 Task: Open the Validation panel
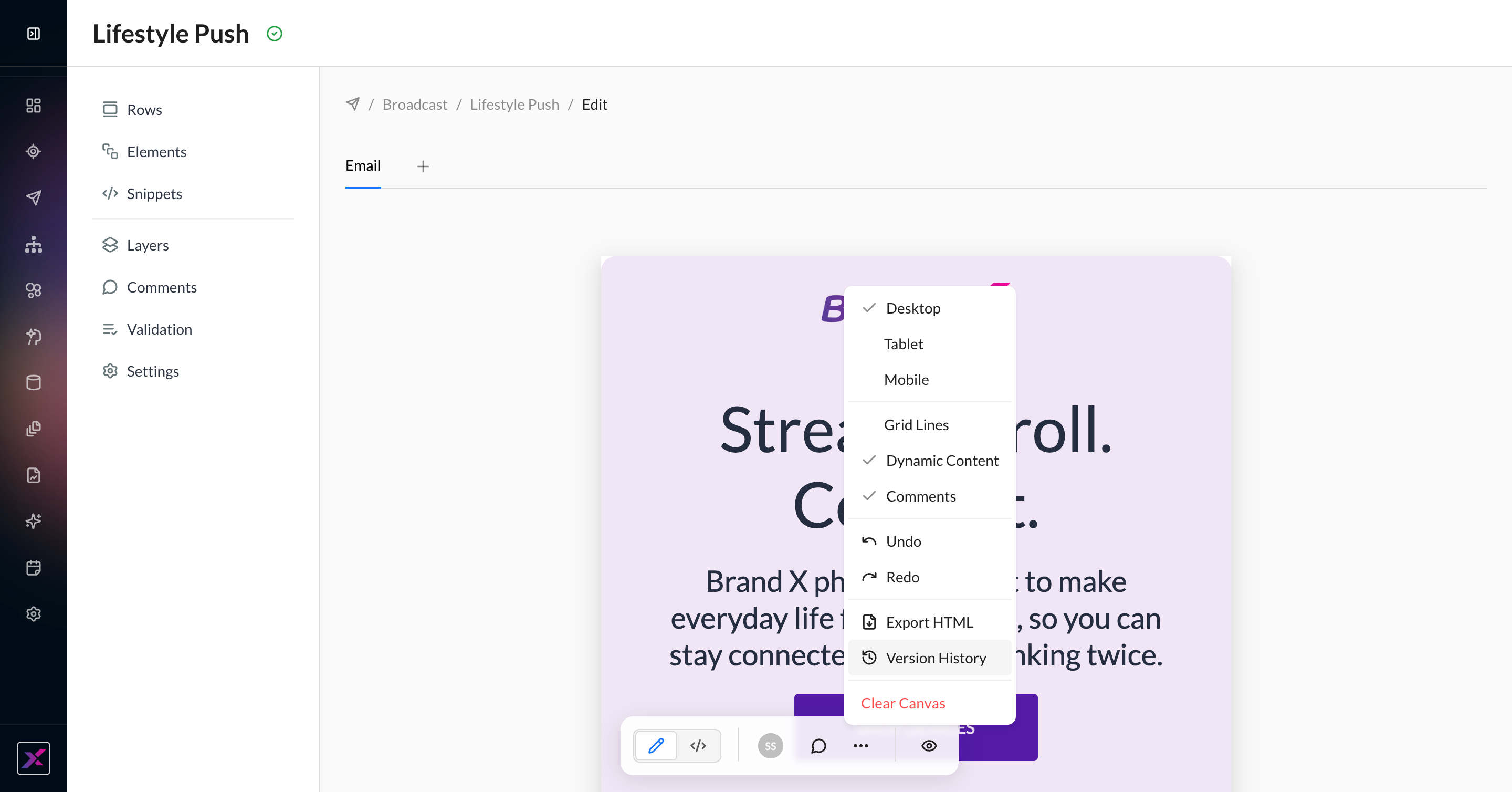[193, 329]
